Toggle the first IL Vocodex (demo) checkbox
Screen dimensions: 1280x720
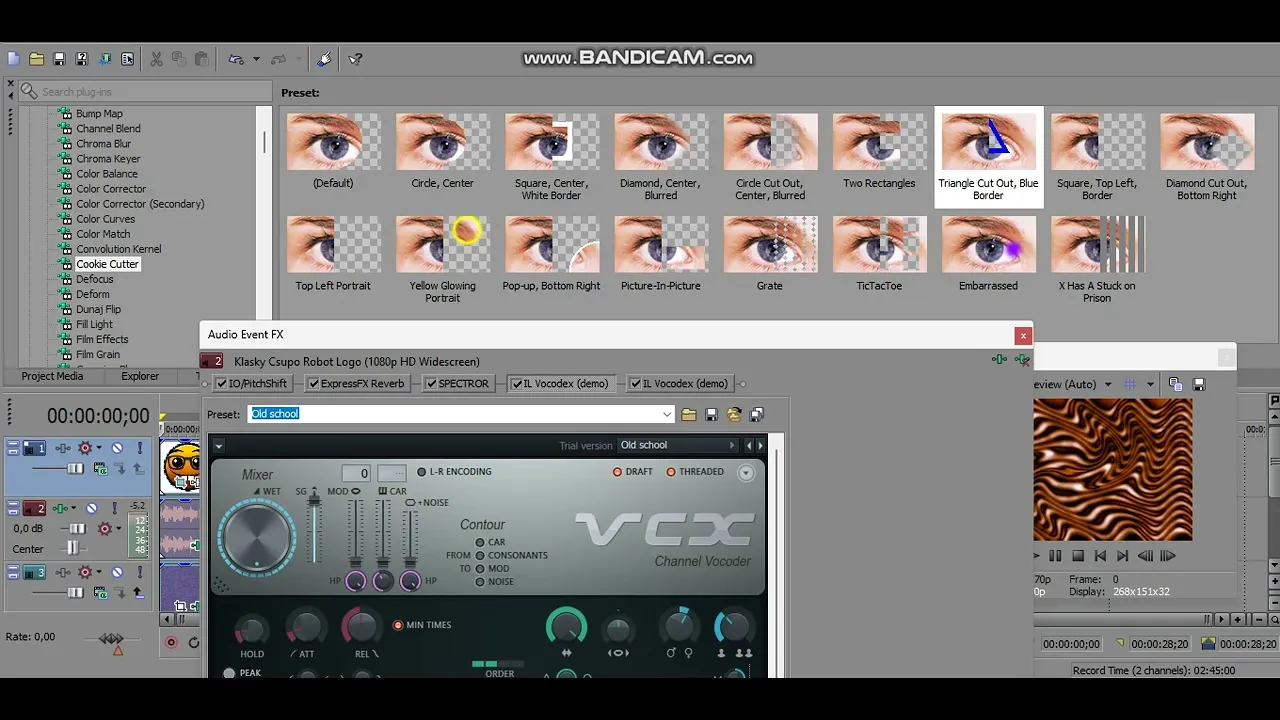click(517, 384)
